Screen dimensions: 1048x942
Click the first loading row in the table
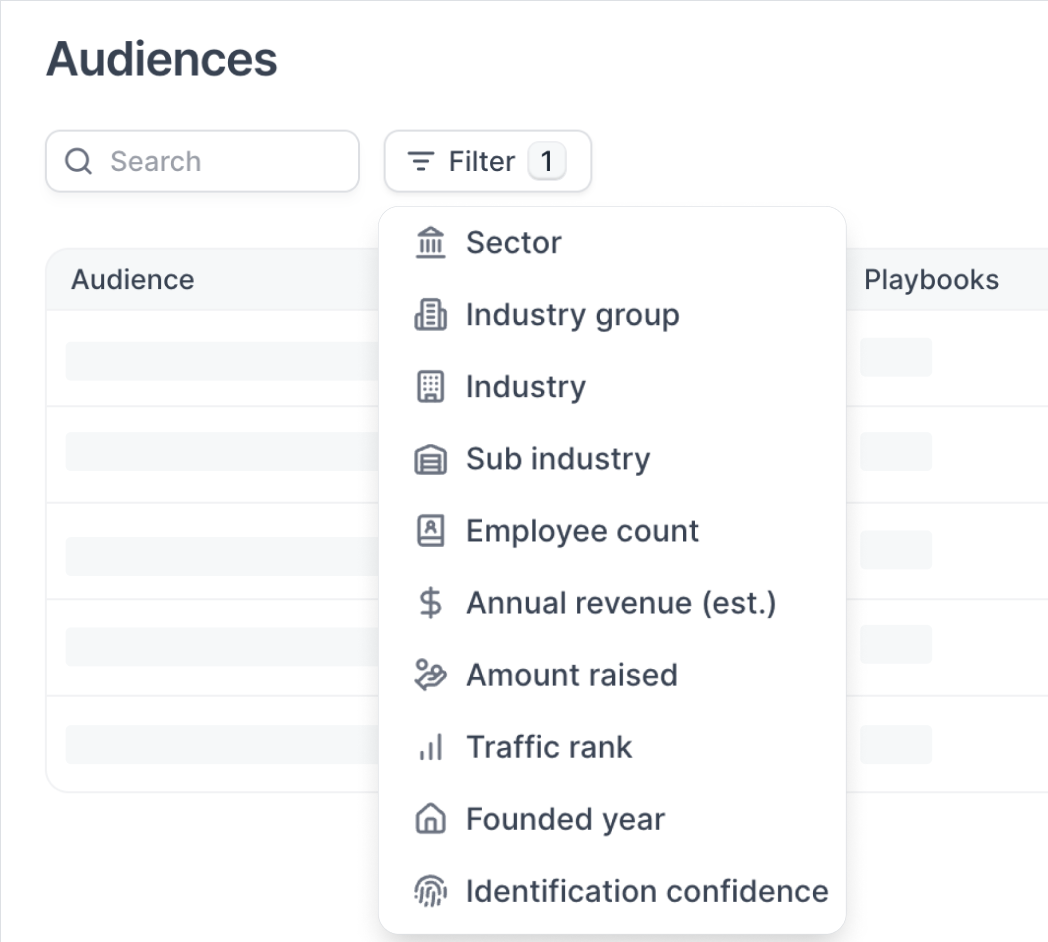pos(220,360)
